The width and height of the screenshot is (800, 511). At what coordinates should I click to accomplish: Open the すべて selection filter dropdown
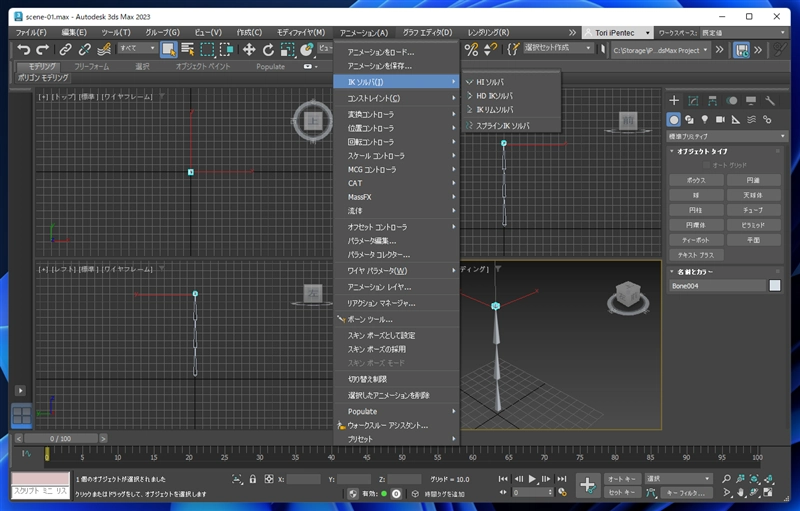click(x=138, y=48)
